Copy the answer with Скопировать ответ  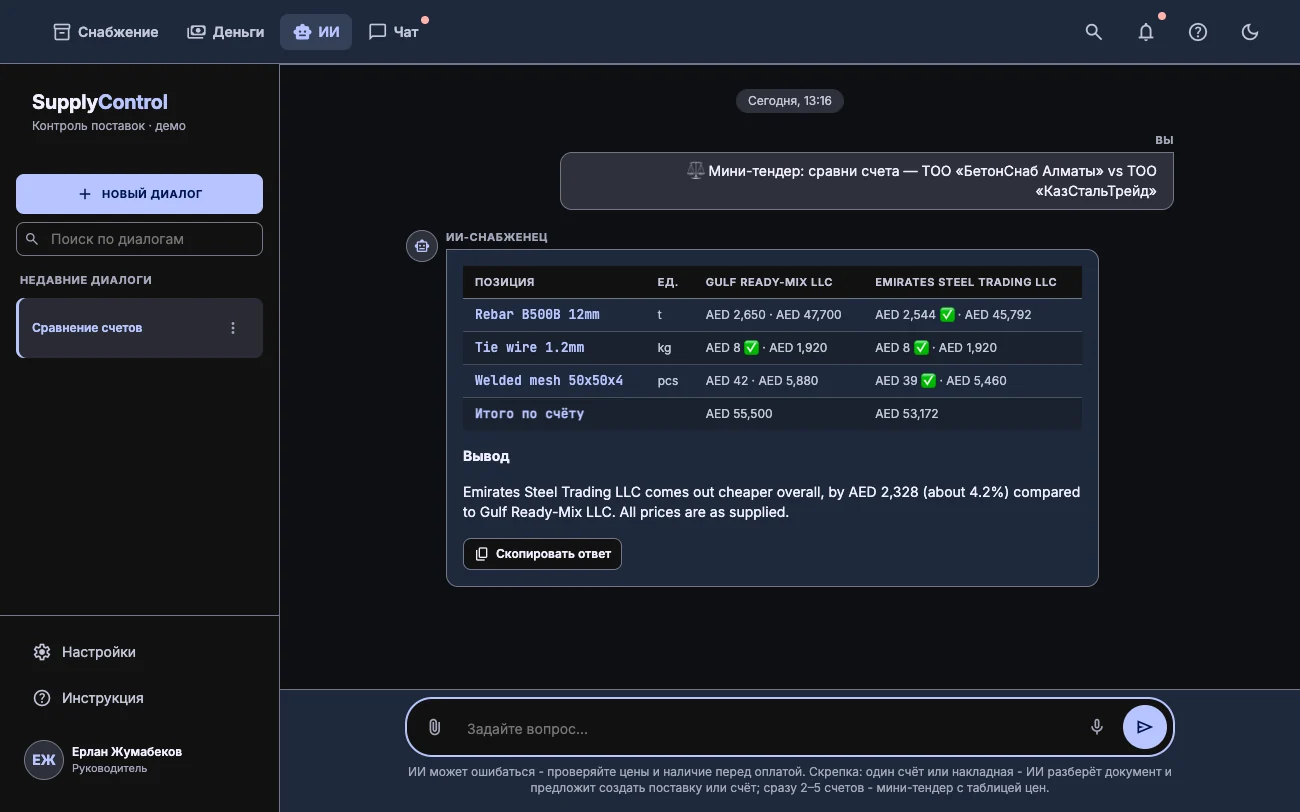[542, 554]
